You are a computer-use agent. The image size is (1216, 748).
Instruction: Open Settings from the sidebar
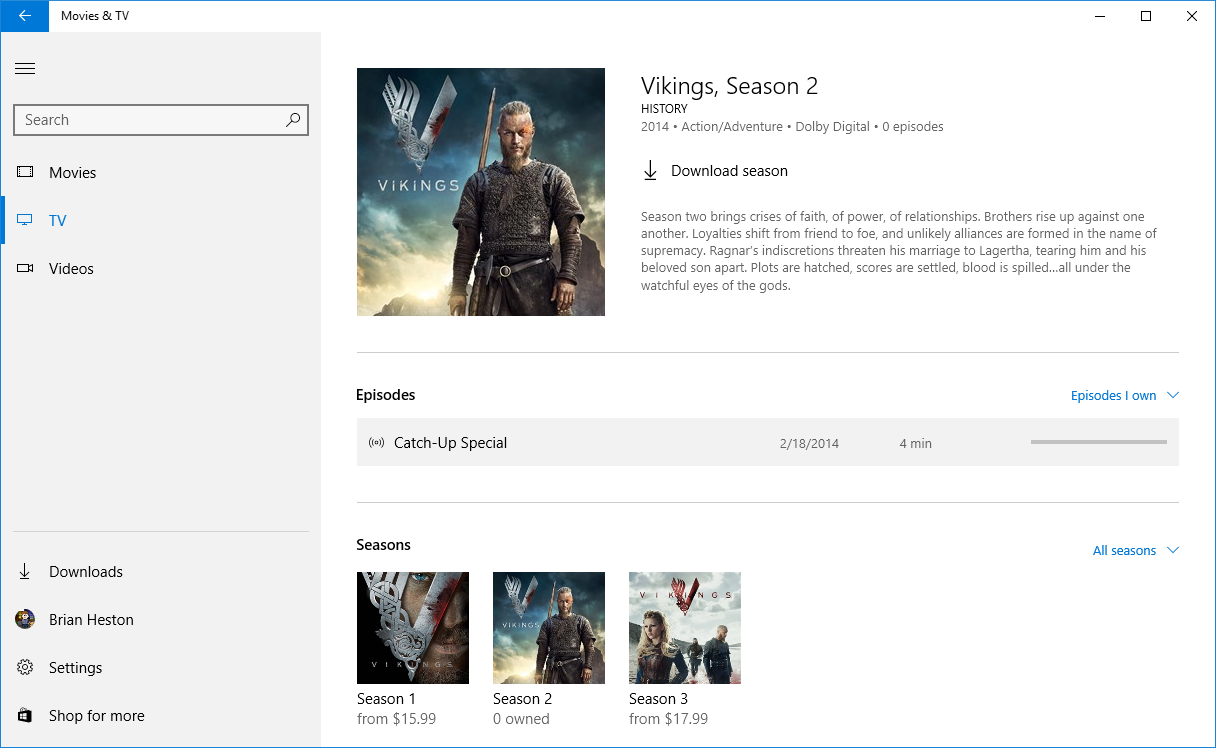[160, 668]
